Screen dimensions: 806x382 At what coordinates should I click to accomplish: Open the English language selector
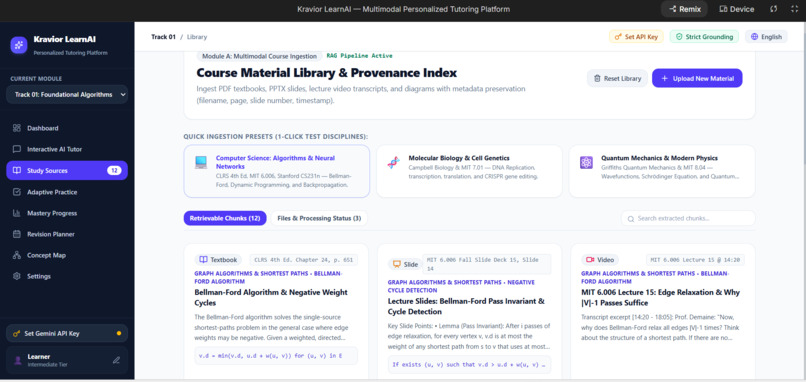(766, 37)
